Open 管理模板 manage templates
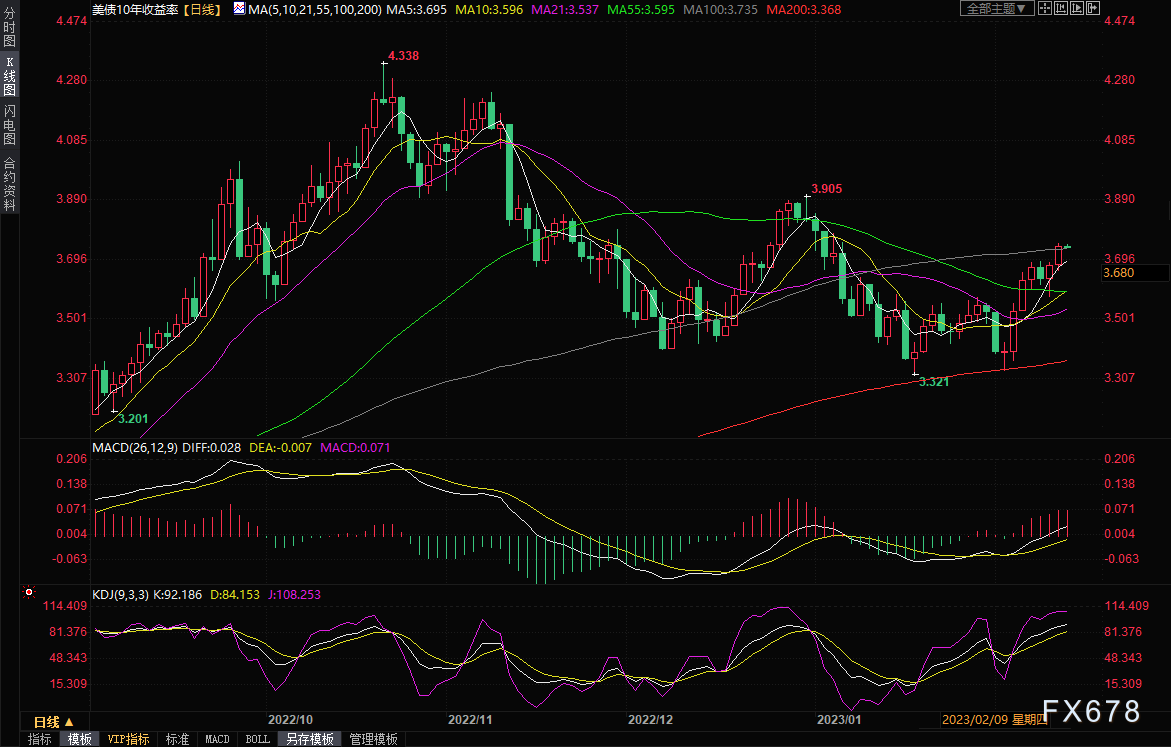This screenshot has height=747, width=1171. tap(373, 739)
